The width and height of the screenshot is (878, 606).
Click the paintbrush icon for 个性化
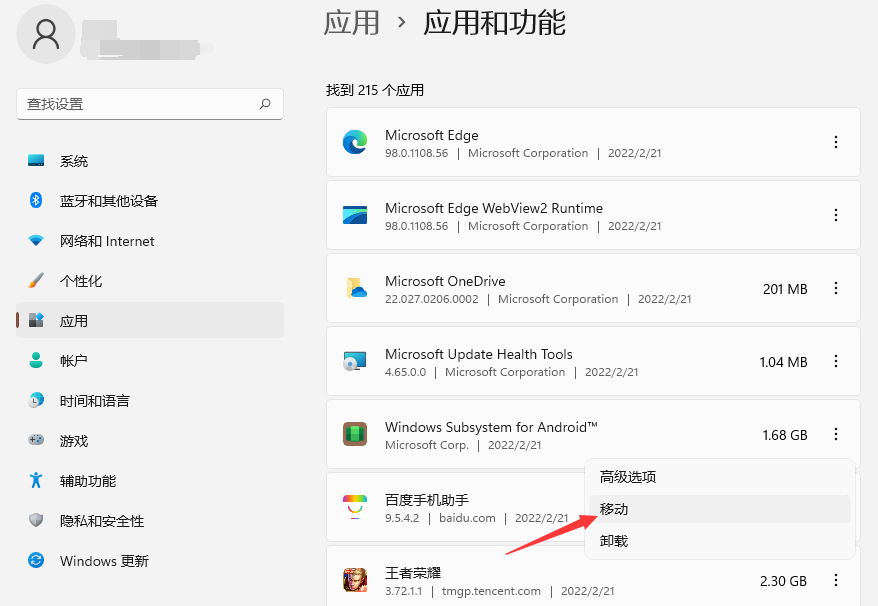pos(36,281)
